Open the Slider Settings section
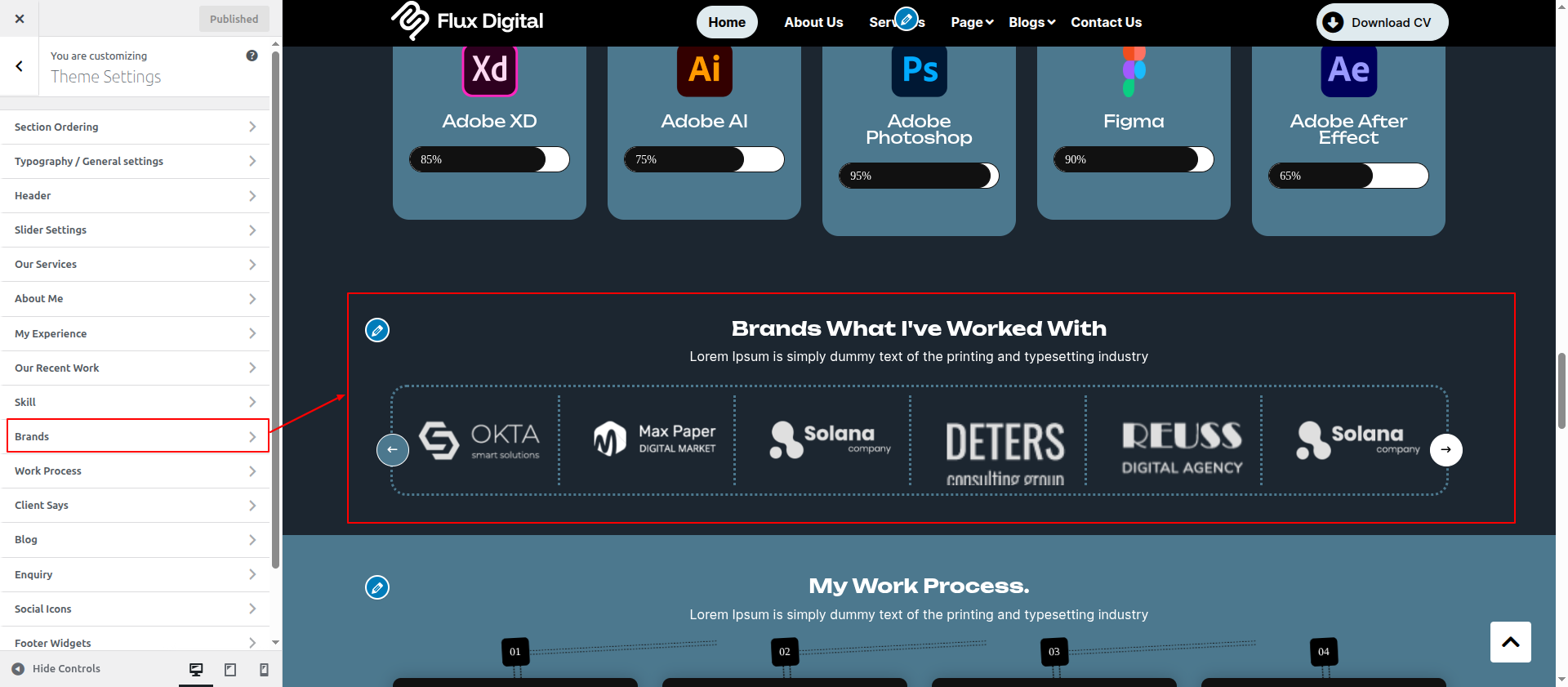Image resolution: width=1568 pixels, height=687 pixels. tap(136, 230)
